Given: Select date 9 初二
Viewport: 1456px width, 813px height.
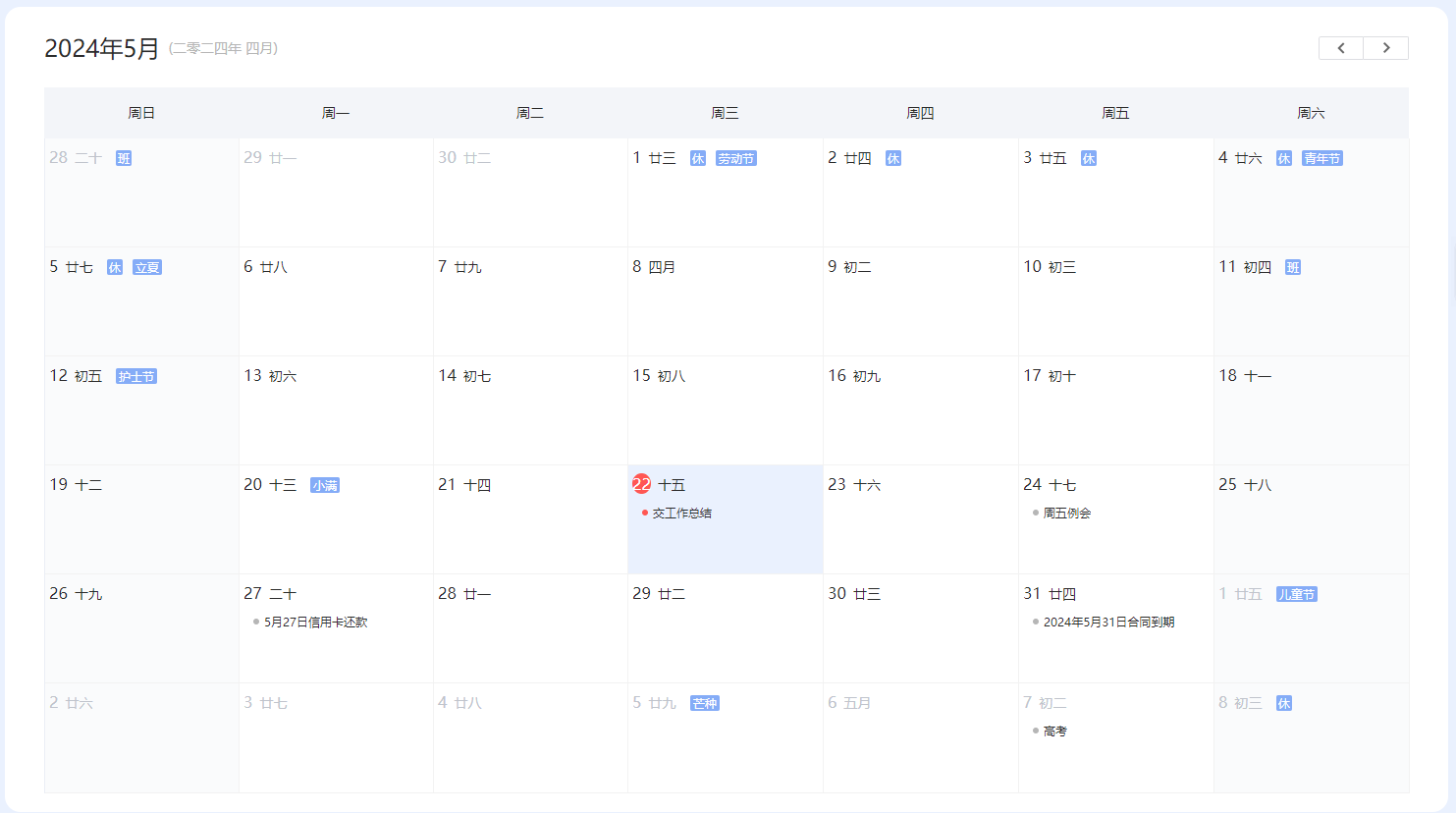Looking at the screenshot, I should [x=921, y=301].
